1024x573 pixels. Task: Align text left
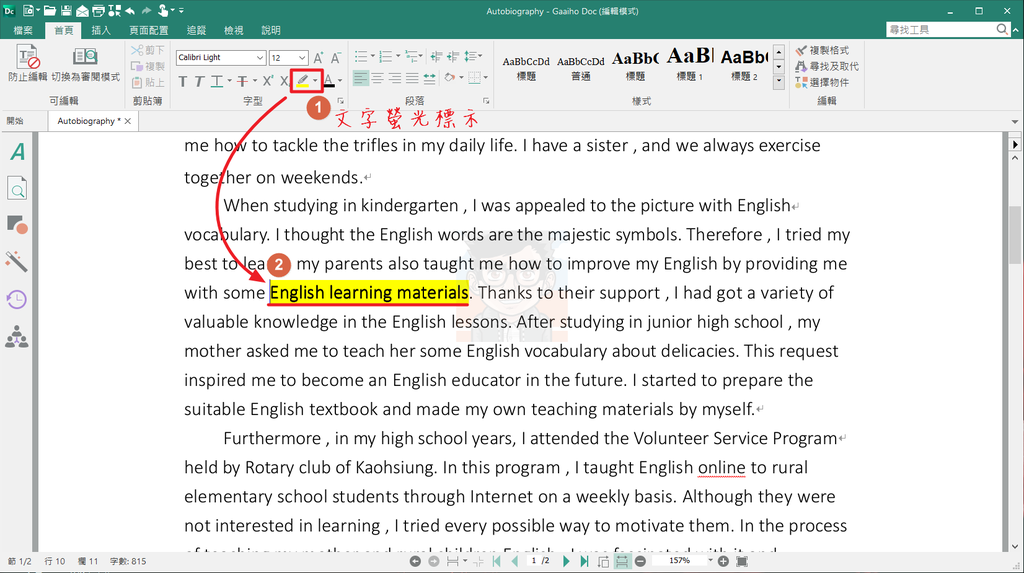click(360, 78)
